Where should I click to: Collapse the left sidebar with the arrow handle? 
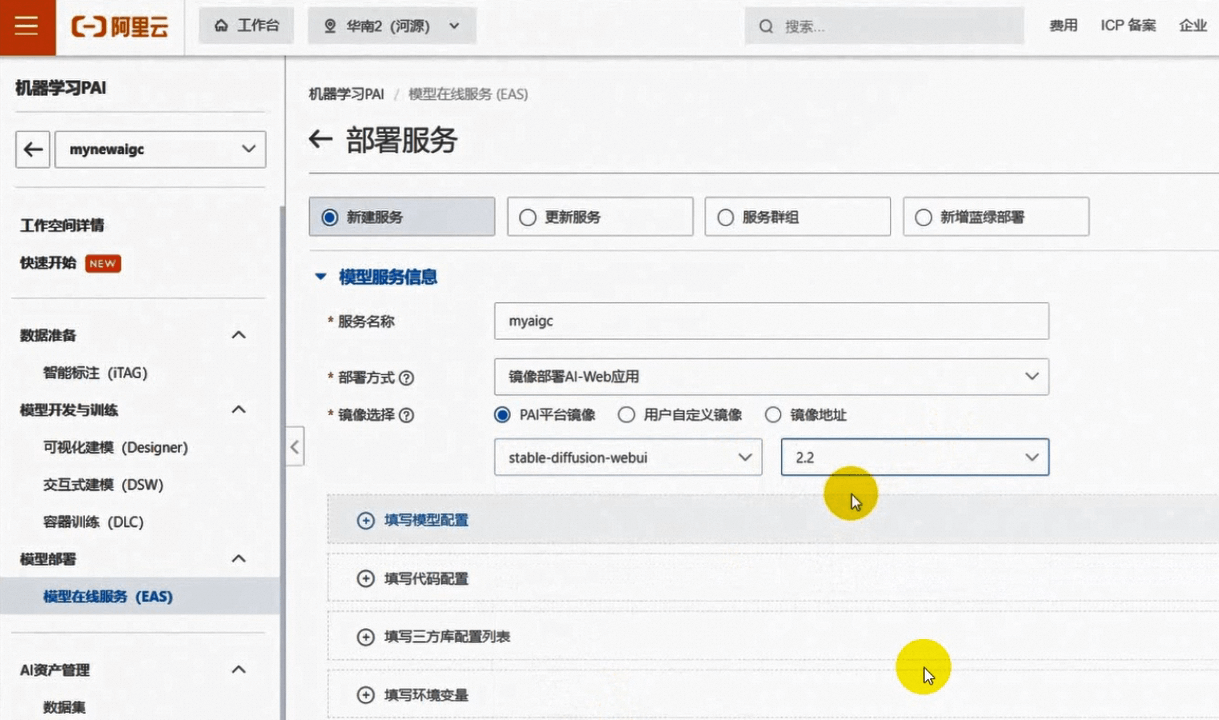tap(294, 447)
